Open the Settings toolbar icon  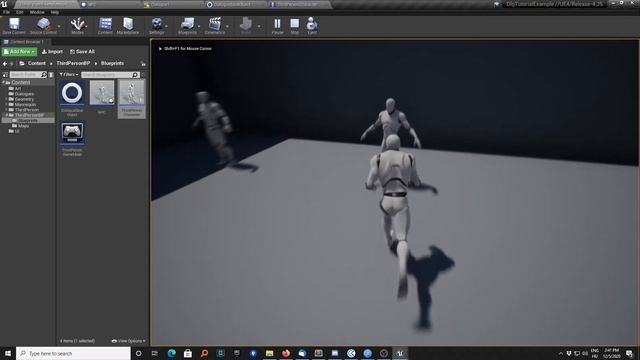(156, 26)
